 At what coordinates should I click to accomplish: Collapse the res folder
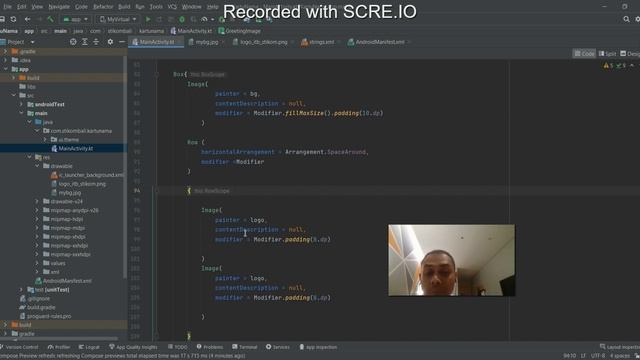(x=29, y=157)
